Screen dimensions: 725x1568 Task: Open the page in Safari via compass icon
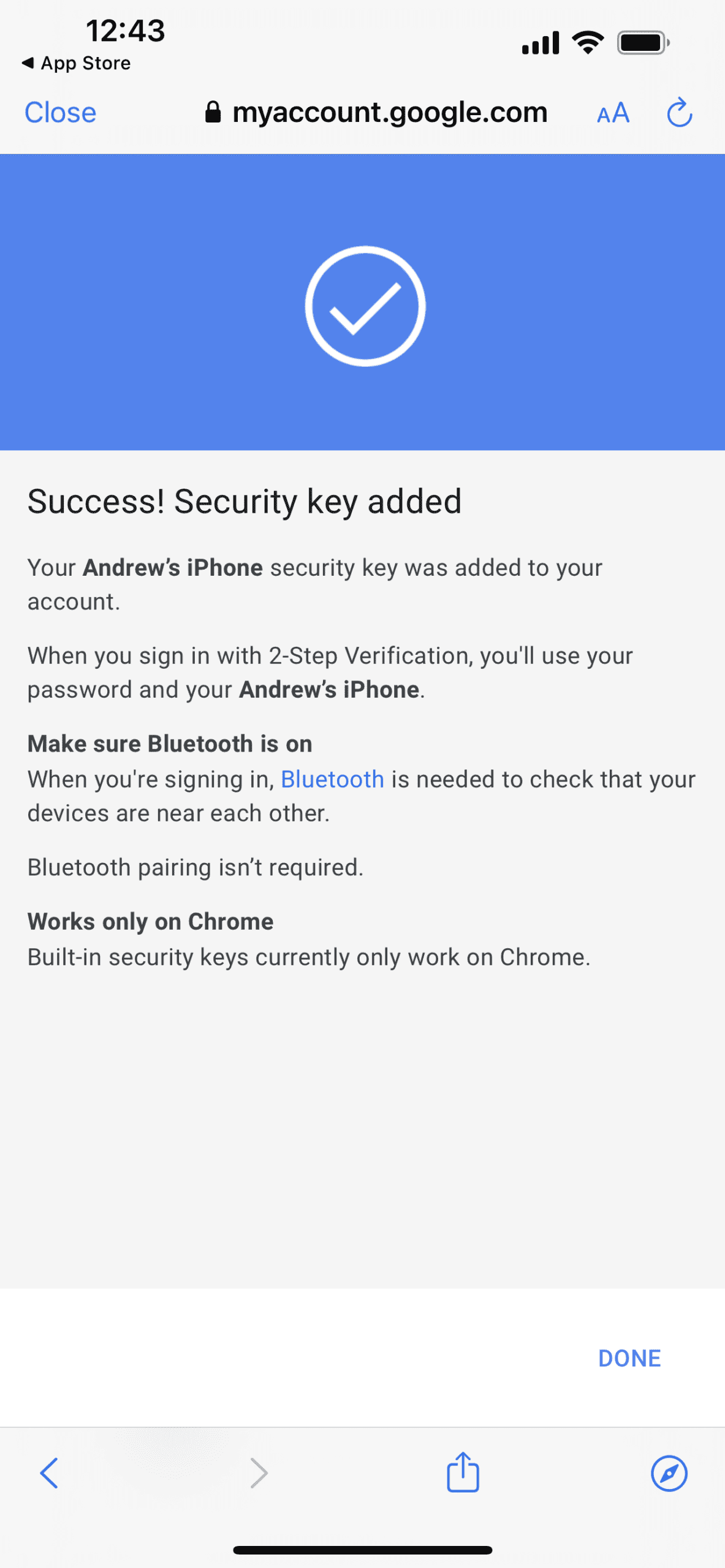(x=670, y=1474)
